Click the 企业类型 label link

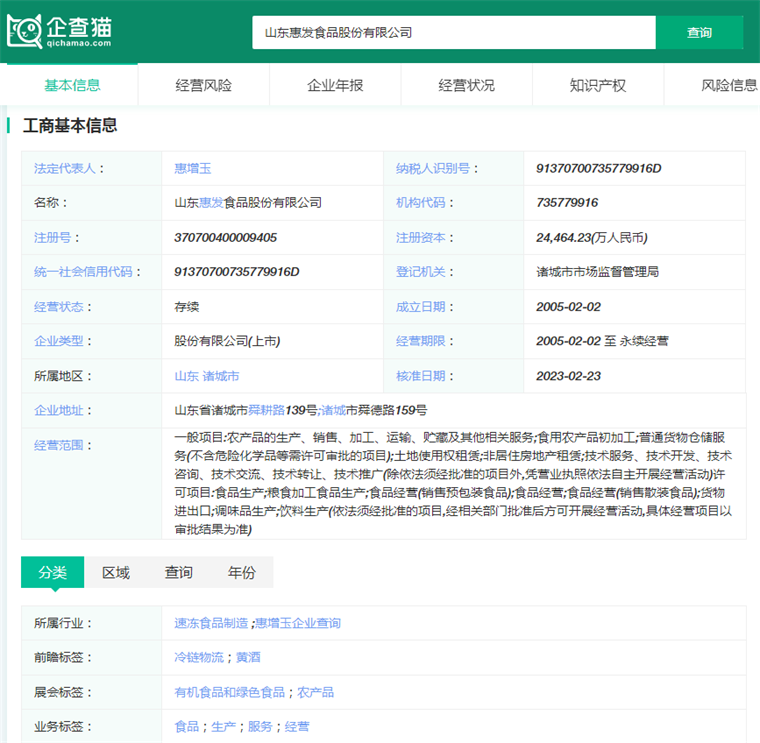pyautogui.click(x=58, y=341)
